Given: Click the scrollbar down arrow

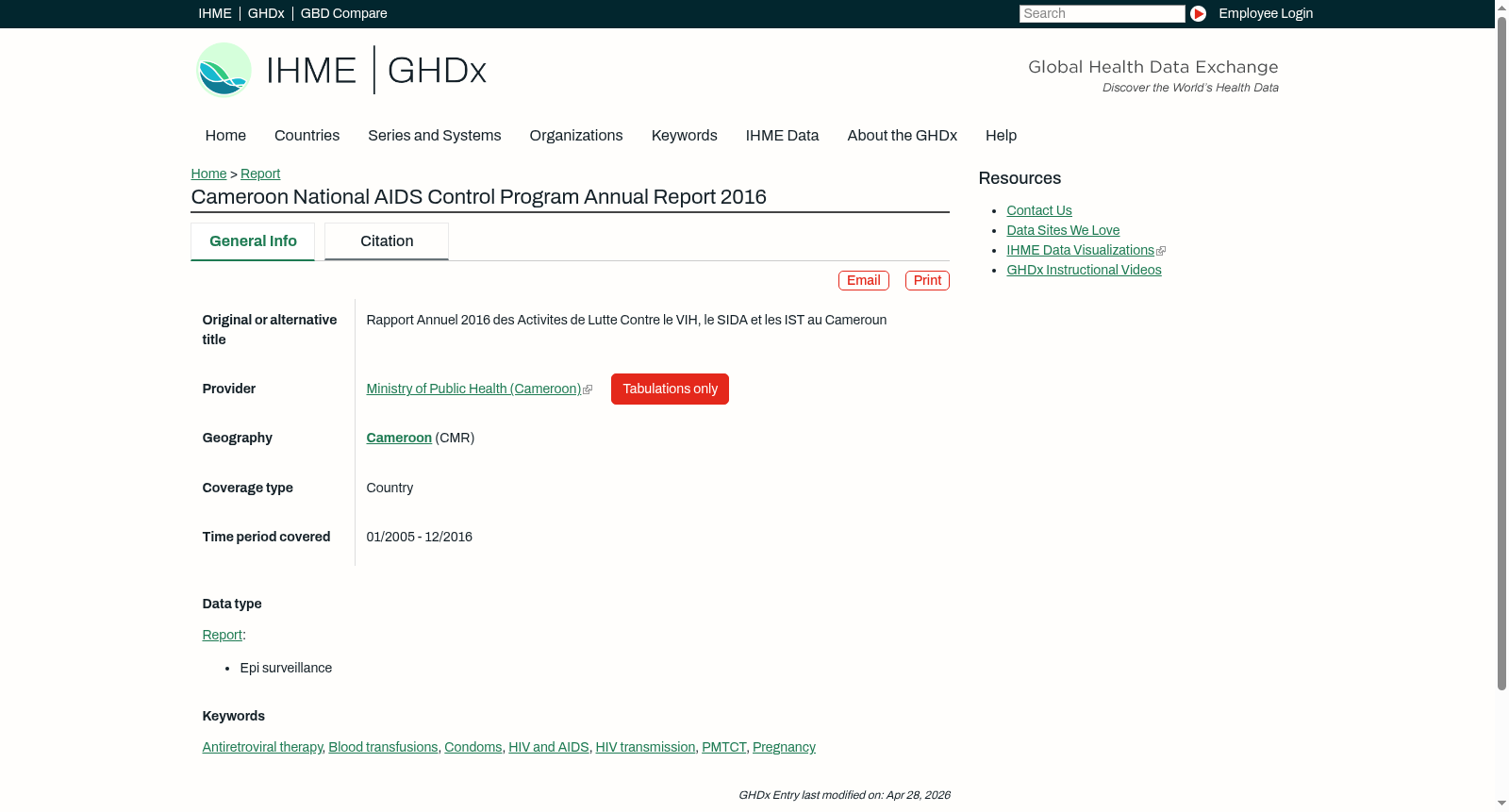Looking at the screenshot, I should click(1501, 804).
